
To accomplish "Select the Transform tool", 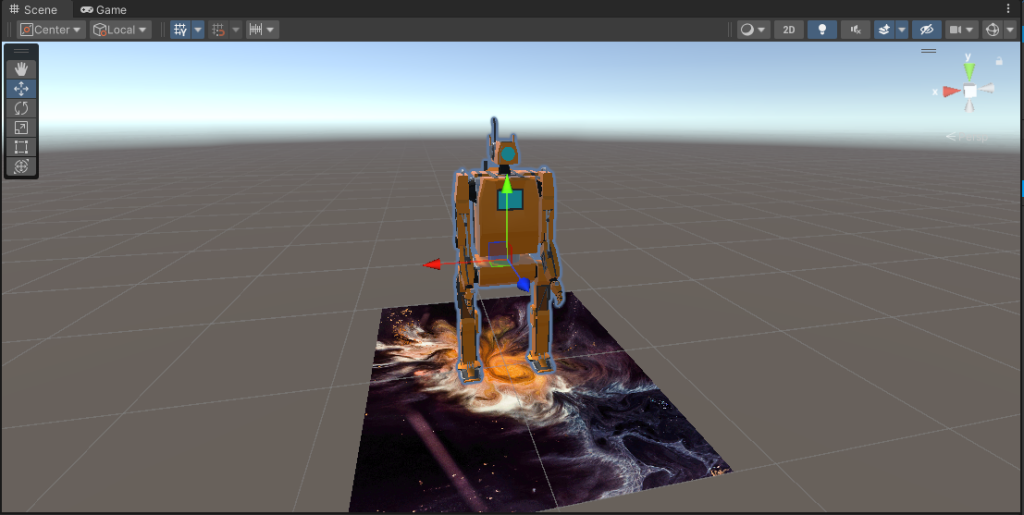I will point(21,166).
